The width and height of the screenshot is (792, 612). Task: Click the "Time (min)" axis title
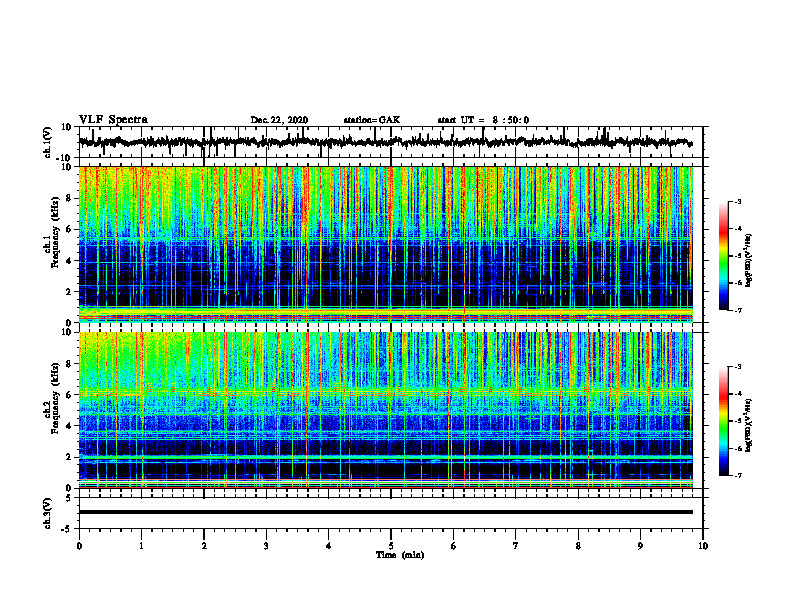(x=400, y=555)
